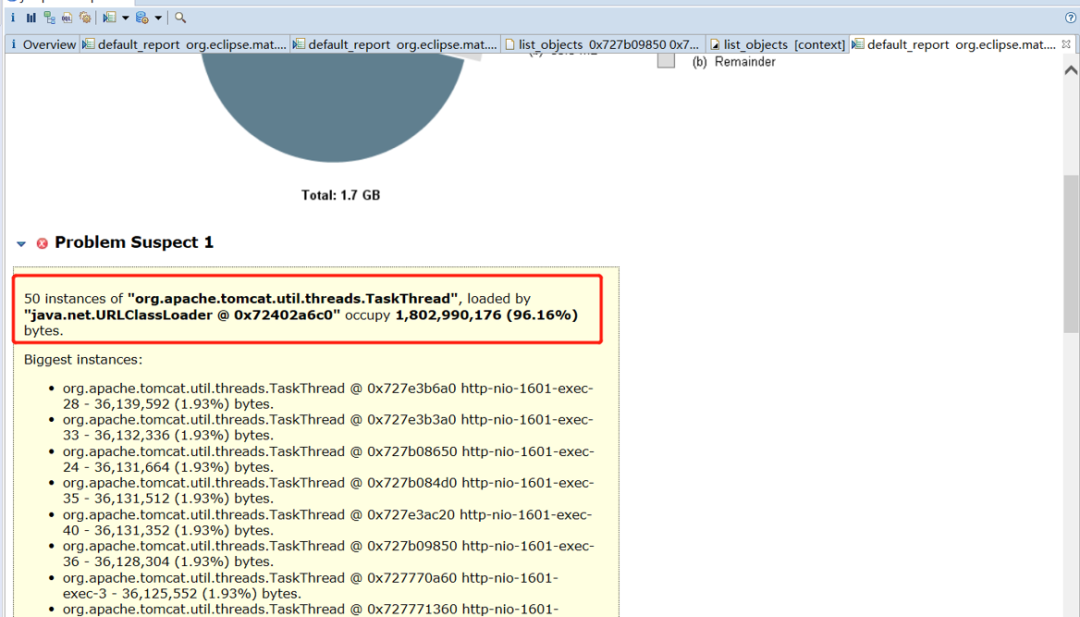Select the TaskThread @ 0x727770a60 entry
The height and width of the screenshot is (617, 1080).
pyautogui.click(x=311, y=585)
